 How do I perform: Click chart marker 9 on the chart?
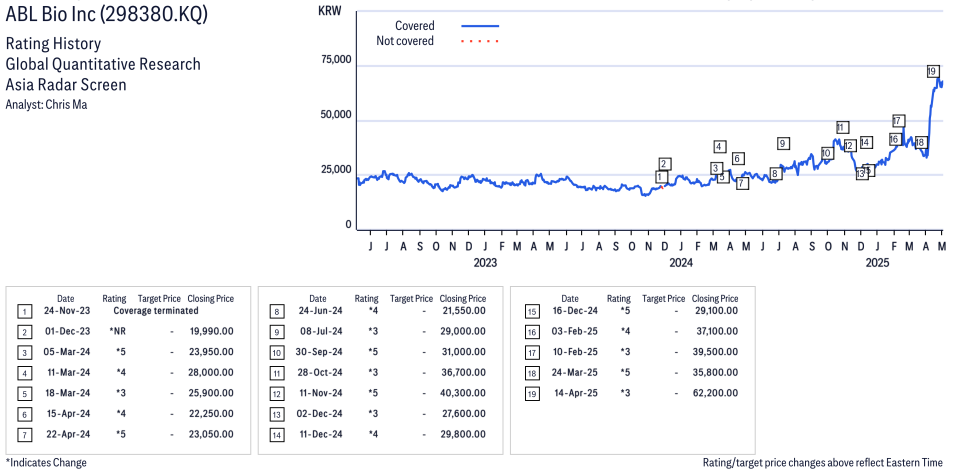pyautogui.click(x=783, y=144)
